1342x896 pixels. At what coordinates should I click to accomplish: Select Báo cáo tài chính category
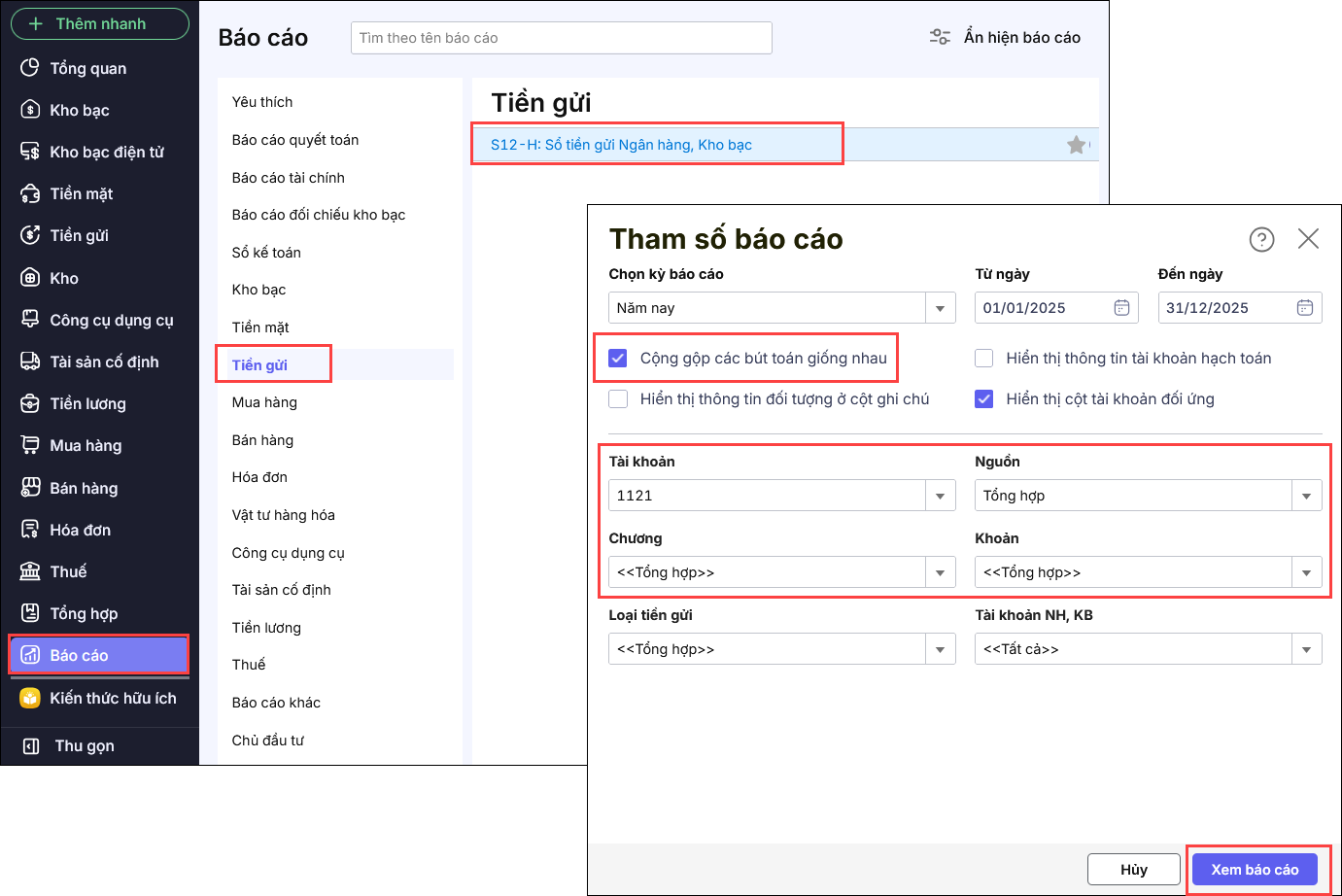tap(288, 178)
